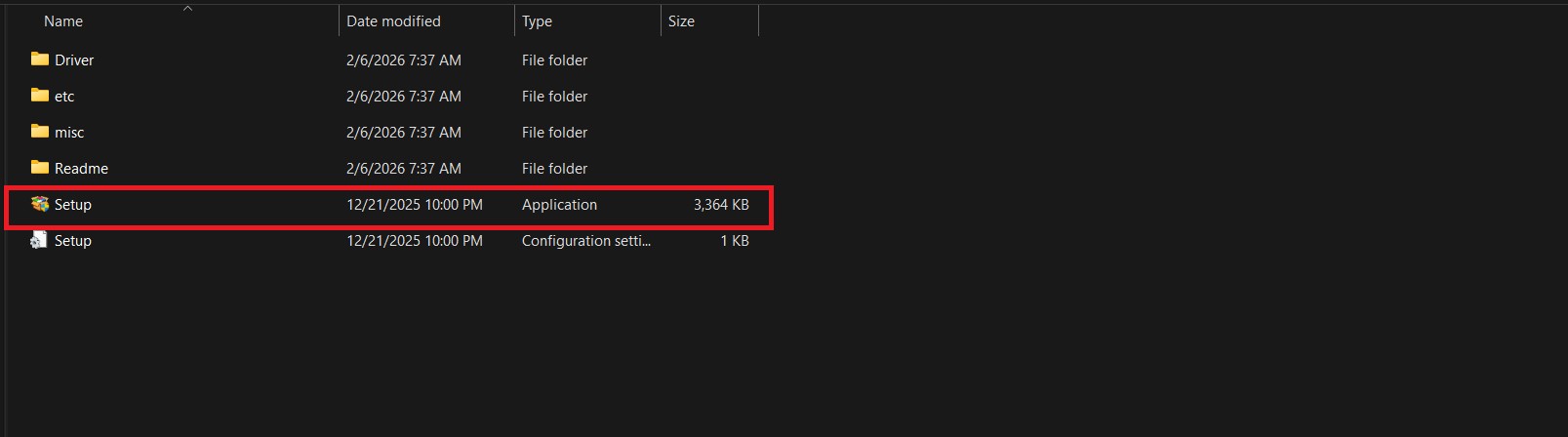The width and height of the screenshot is (1568, 437).
Task: Click the 1 KB size value
Action: click(734, 241)
